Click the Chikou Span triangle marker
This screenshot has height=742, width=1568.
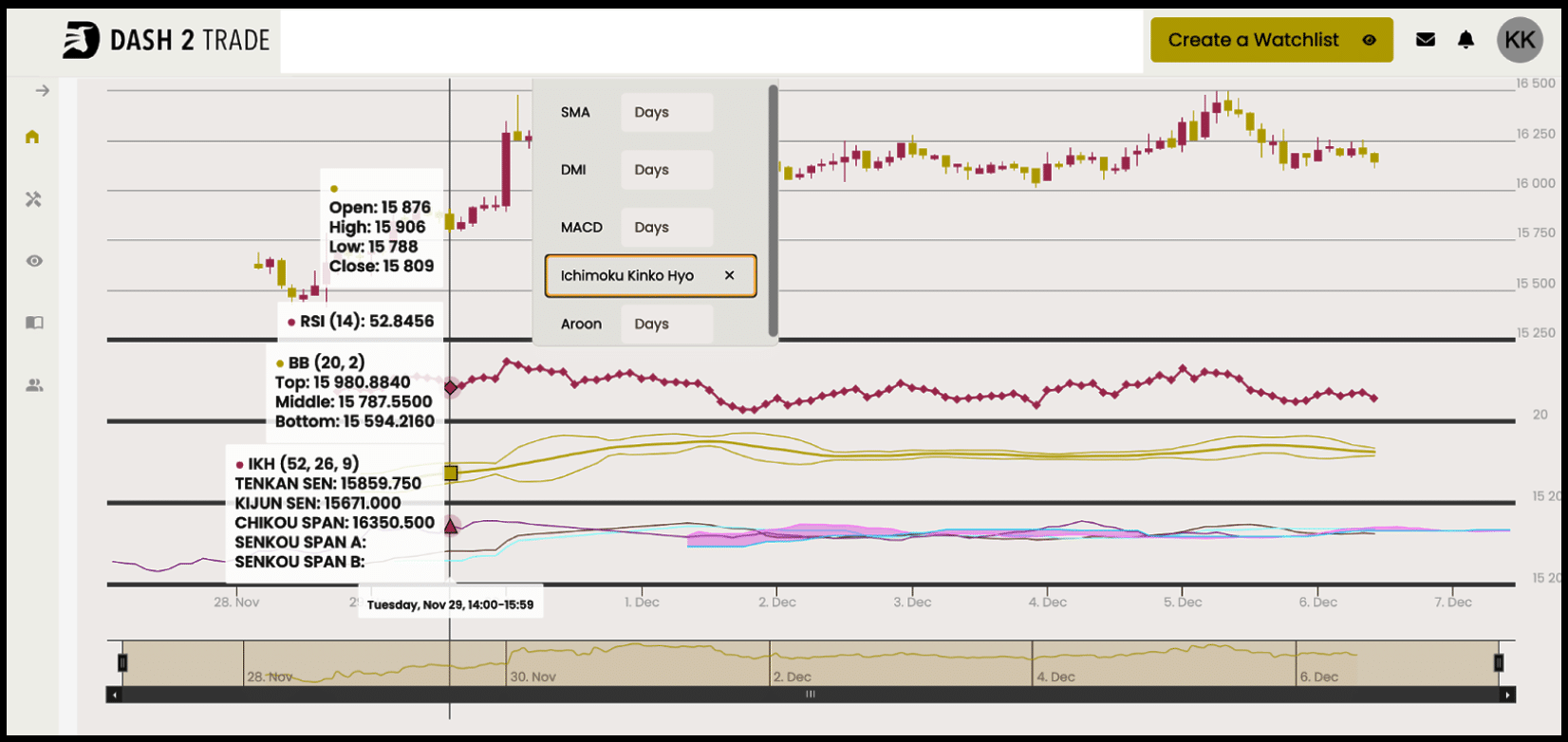click(451, 525)
